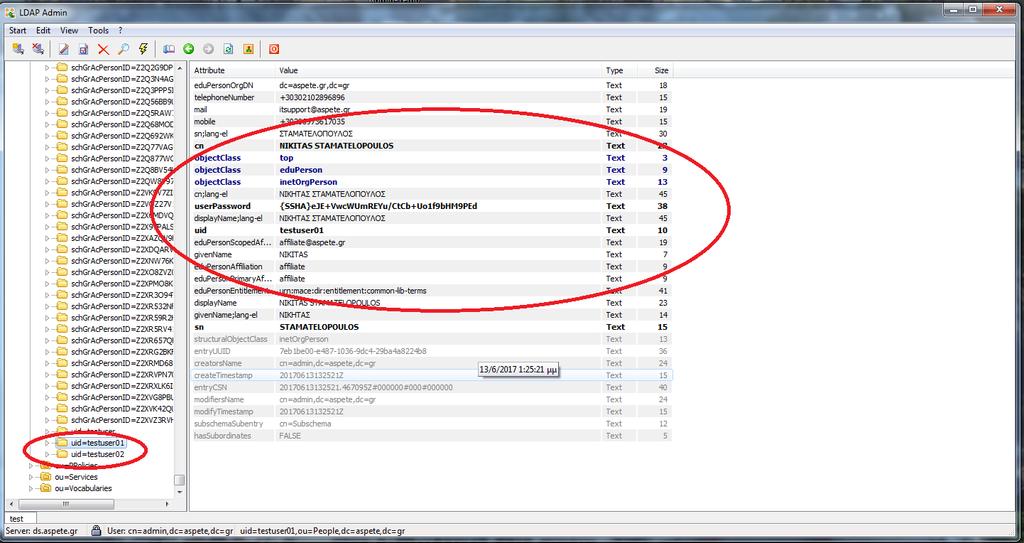Click the tree horizontal scrollbar thumb

click(65, 504)
